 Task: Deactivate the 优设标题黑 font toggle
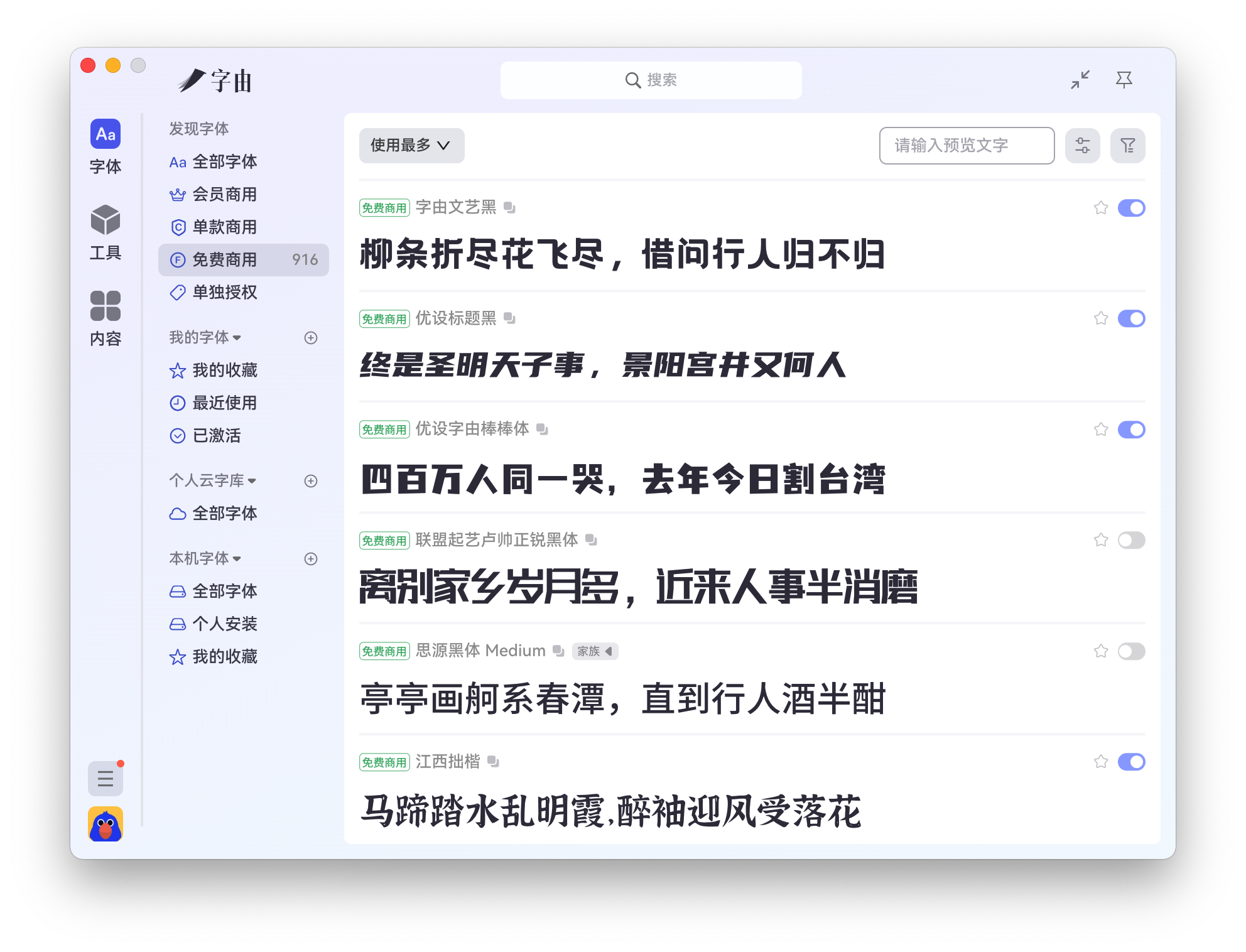coord(1131,318)
